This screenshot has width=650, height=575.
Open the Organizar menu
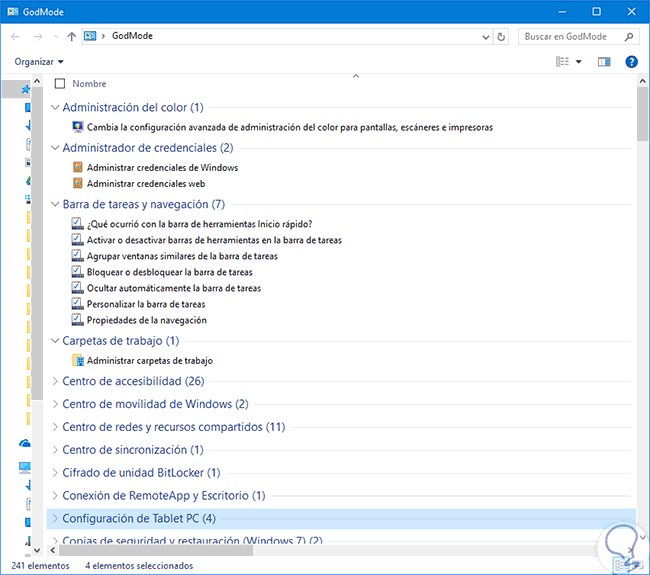click(39, 62)
